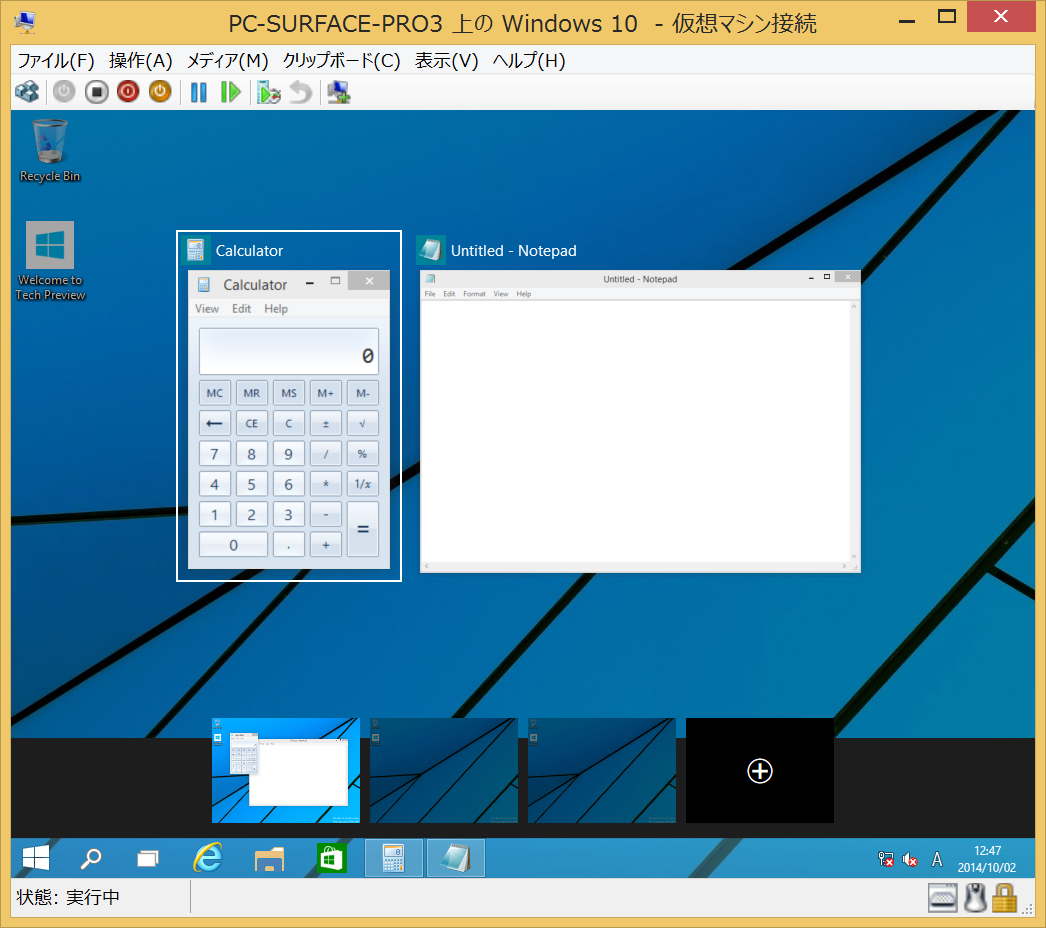Image resolution: width=1046 pixels, height=928 pixels.
Task: Toggle the IME input mode indicator
Action: click(x=936, y=859)
